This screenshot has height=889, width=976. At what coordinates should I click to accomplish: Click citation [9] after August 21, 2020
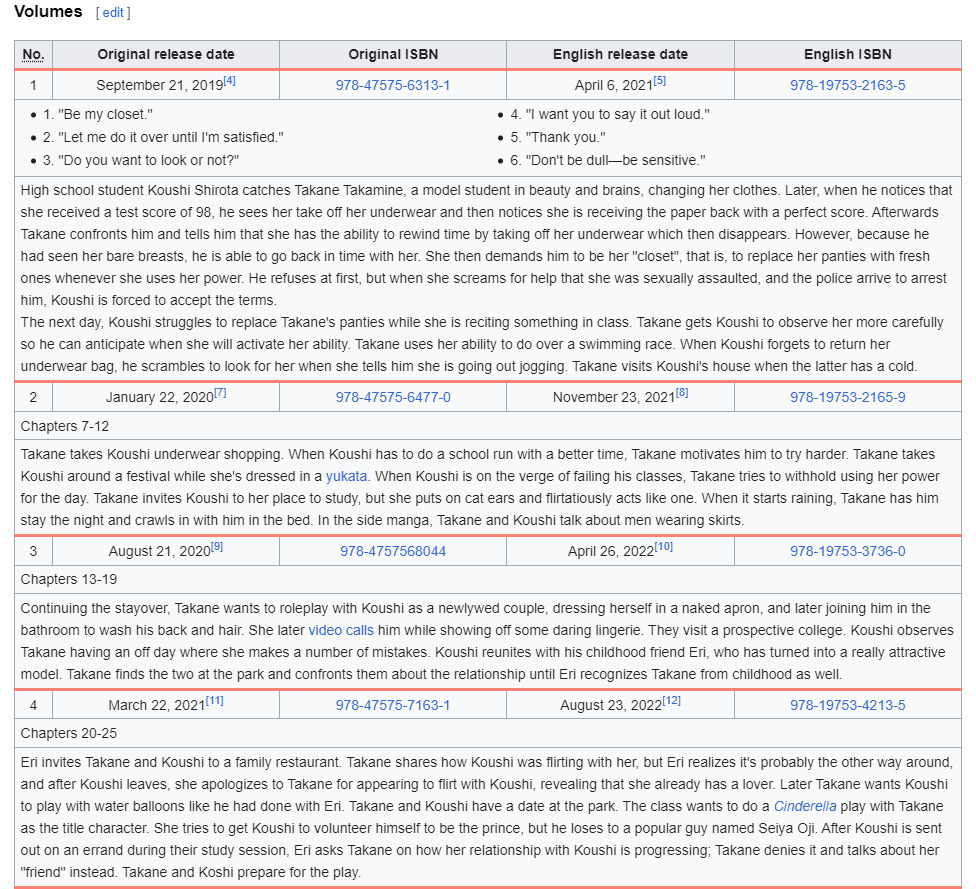tap(217, 547)
